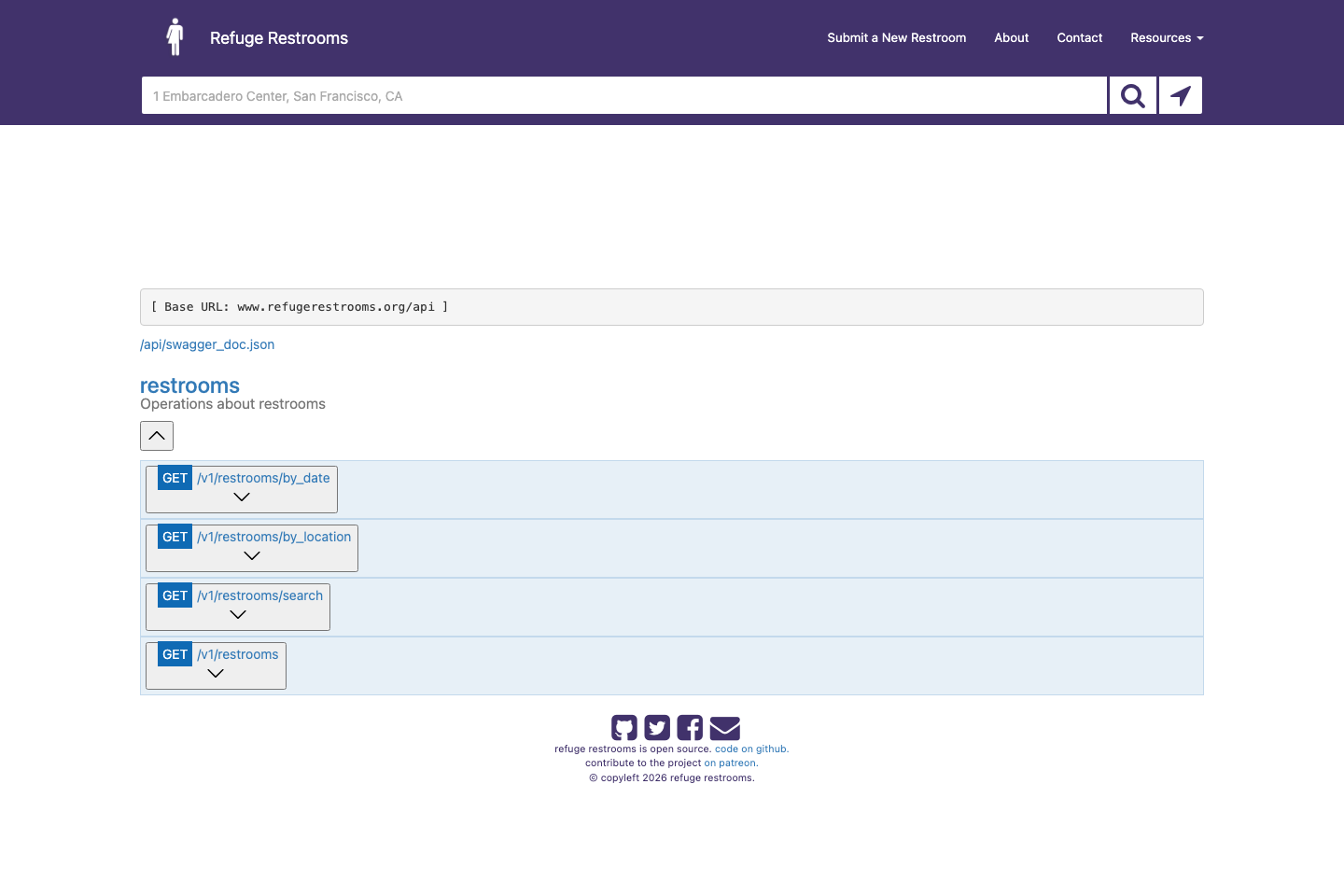Open the Resources dropdown menu
Image resolution: width=1344 pixels, height=896 pixels.
tap(1166, 38)
